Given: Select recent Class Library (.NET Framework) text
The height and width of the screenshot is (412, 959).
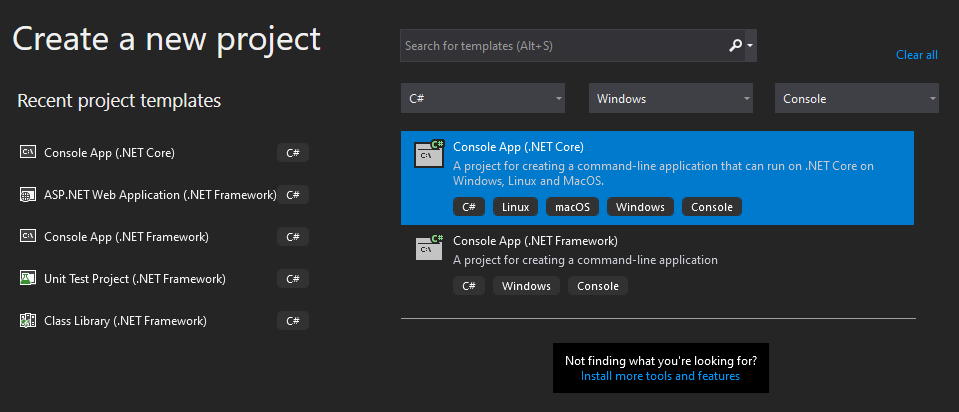Looking at the screenshot, I should (125, 320).
